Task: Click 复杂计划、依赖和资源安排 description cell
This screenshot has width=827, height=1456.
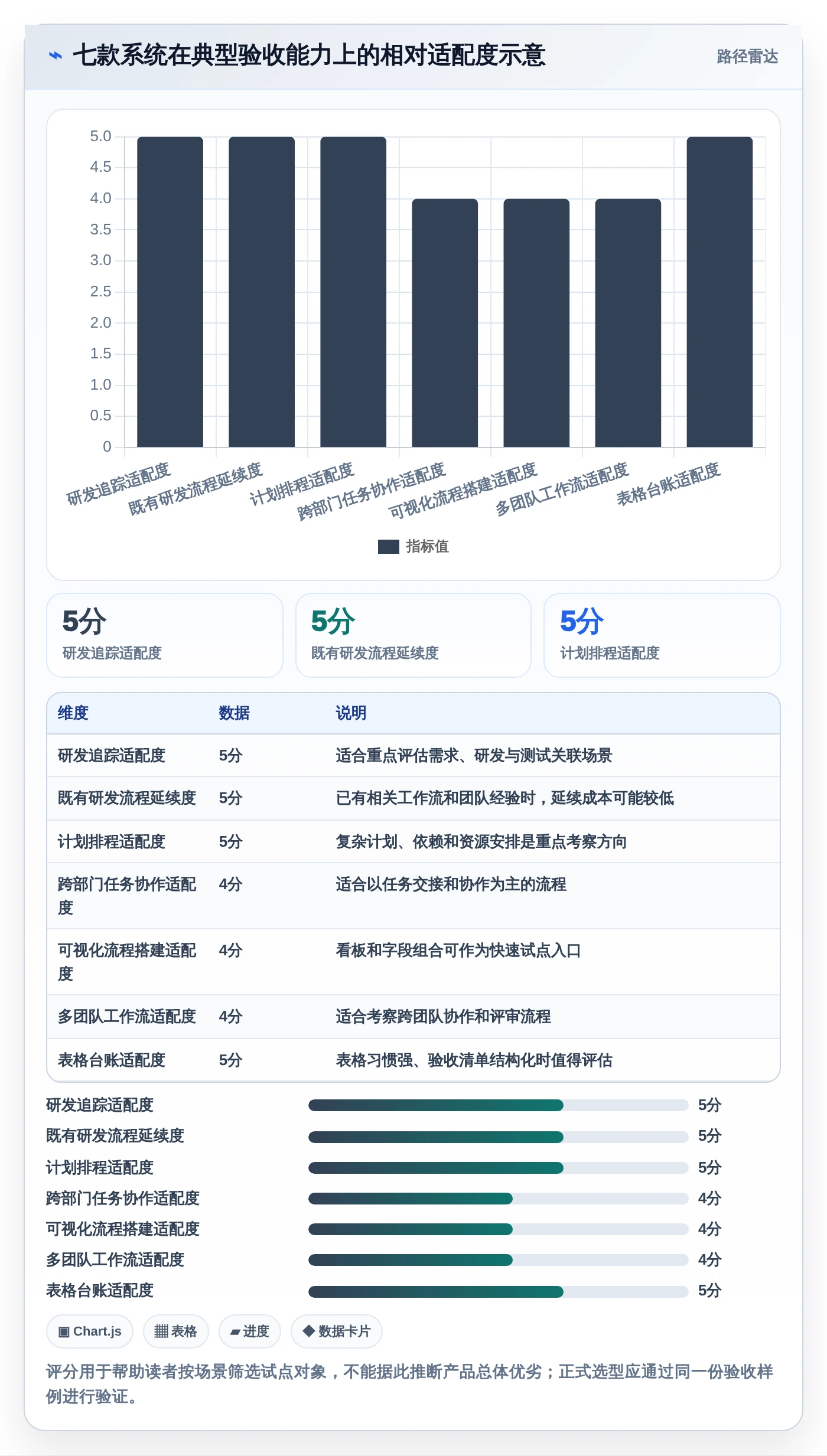Action: coord(481,842)
